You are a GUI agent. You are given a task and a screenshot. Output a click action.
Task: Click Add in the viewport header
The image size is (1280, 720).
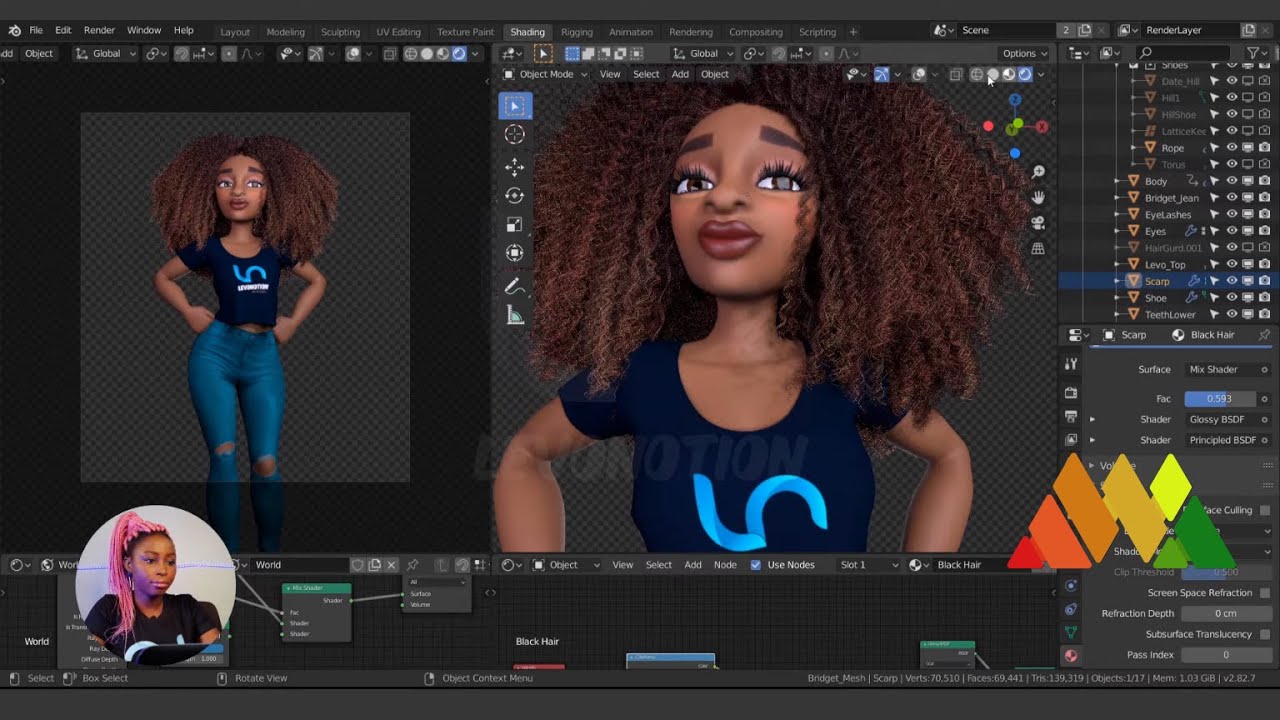680,74
